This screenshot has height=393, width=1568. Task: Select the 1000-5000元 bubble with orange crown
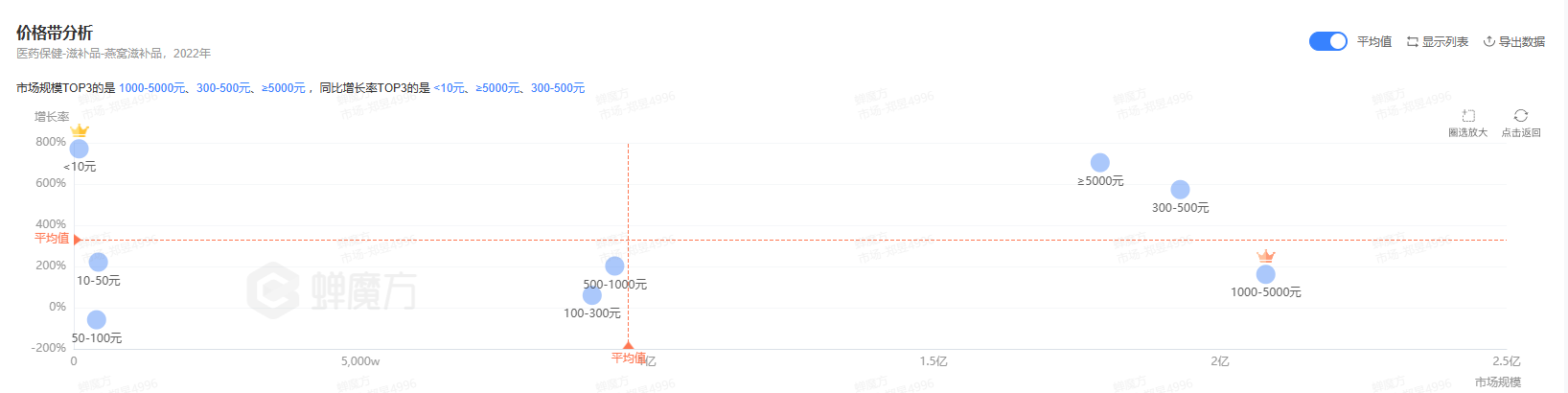point(1266,274)
